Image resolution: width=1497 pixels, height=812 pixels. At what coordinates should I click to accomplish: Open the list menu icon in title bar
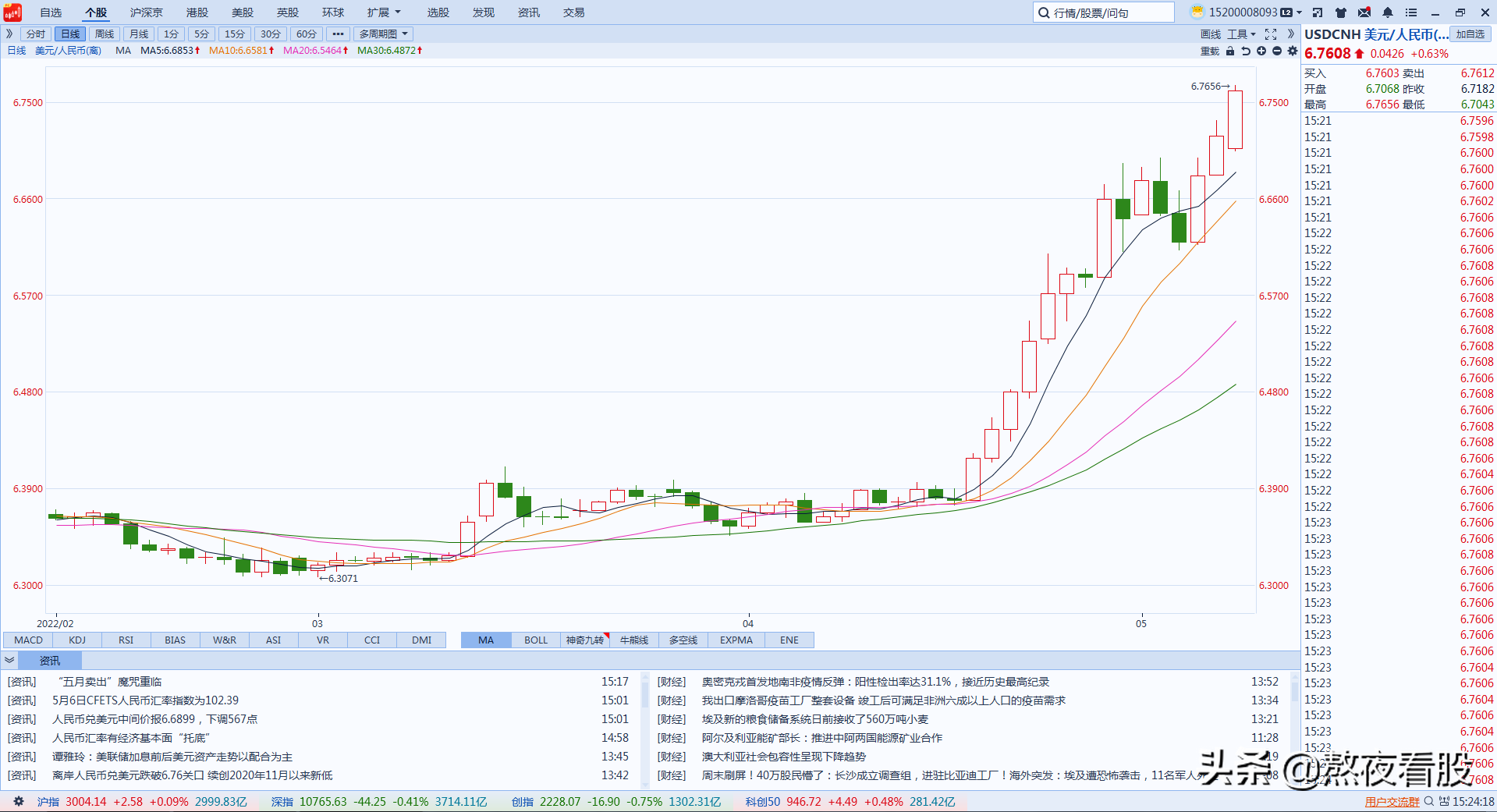[x=1411, y=12]
